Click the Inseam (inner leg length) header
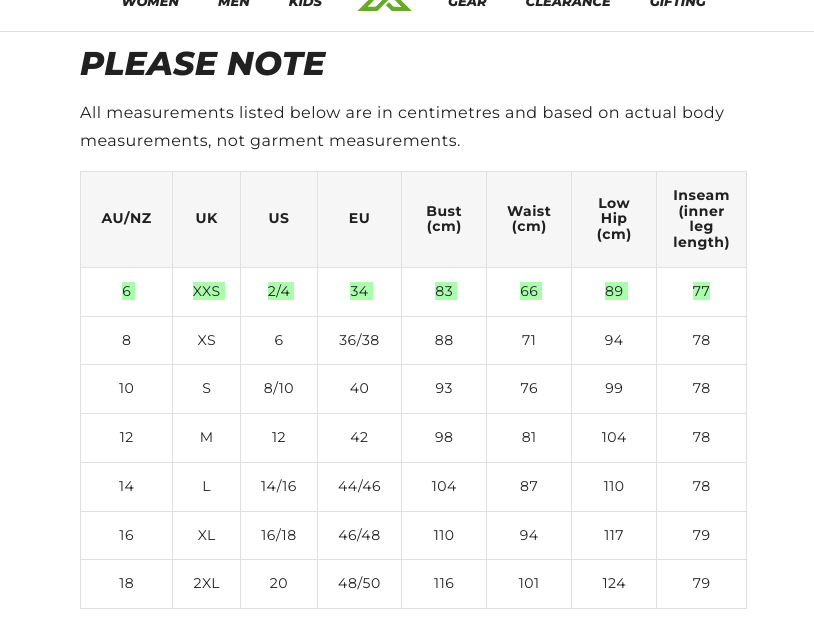 [x=701, y=219]
